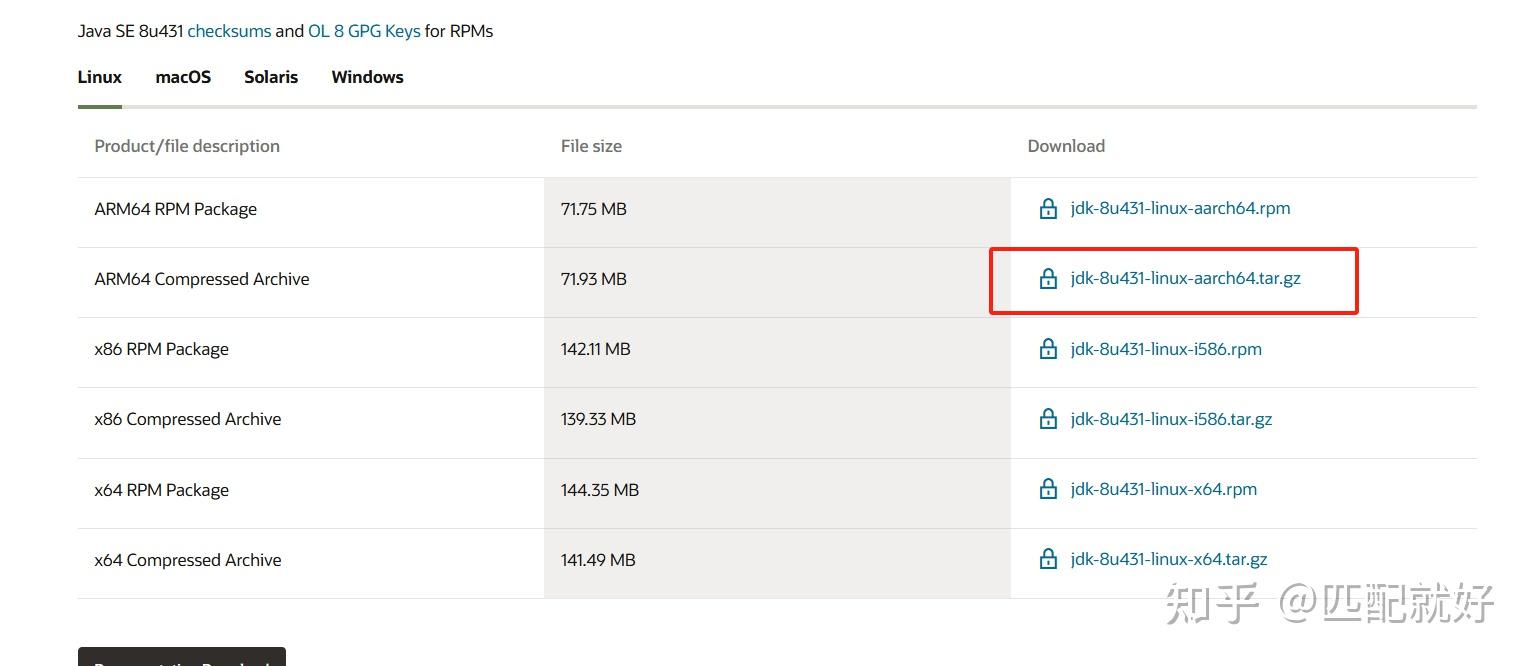Click lock icon beside jdk-8u431-linux-i586.rpm
Screen dimensions: 1534x666
[x=1048, y=349]
